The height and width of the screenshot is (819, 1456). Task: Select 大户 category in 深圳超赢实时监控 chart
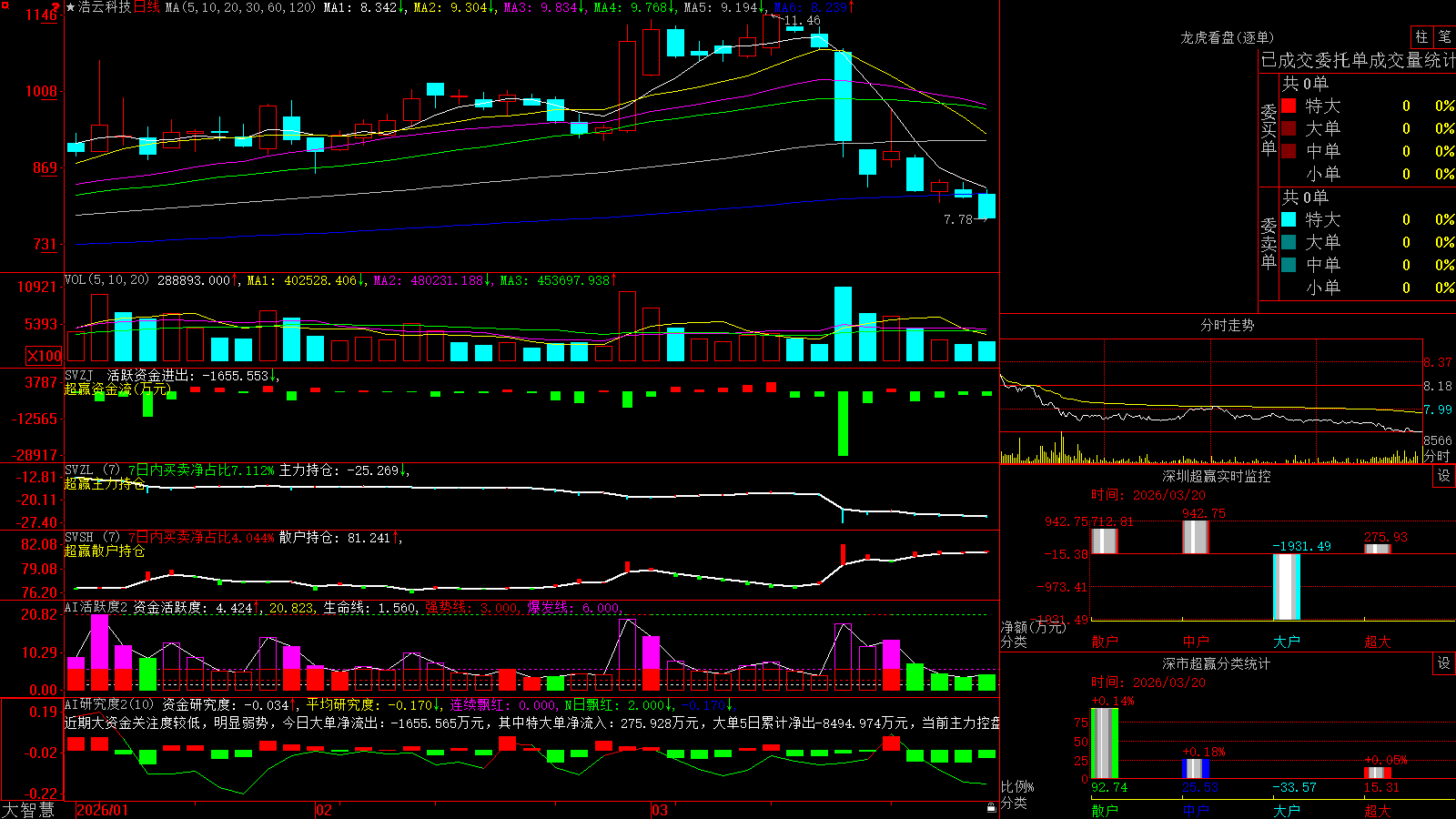(x=1287, y=642)
